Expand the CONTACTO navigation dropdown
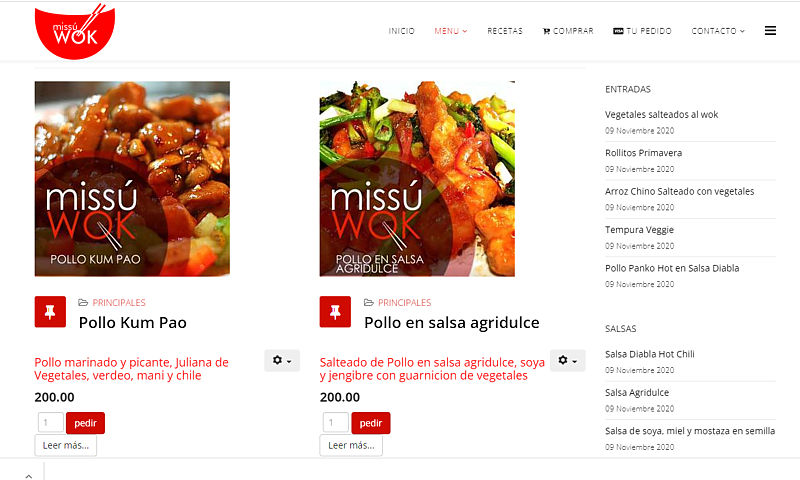This screenshot has height=480, width=800. 718,31
